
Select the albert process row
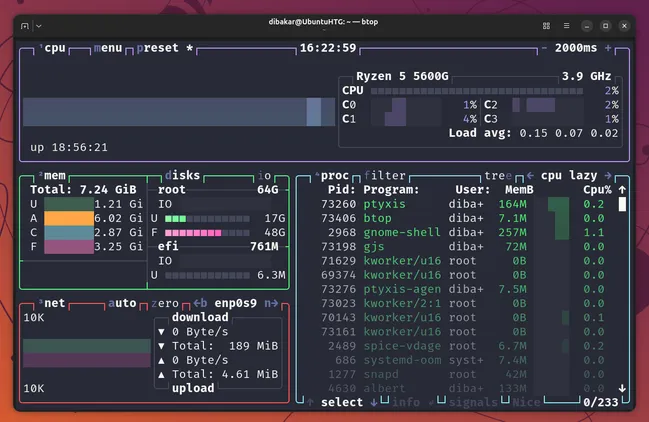pyautogui.click(x=463, y=388)
